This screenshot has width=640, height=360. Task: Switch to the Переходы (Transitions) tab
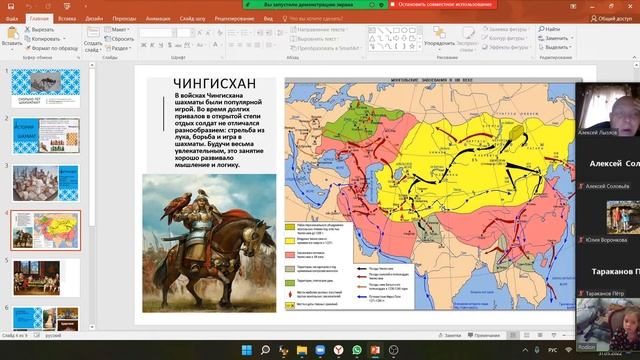[x=124, y=18]
